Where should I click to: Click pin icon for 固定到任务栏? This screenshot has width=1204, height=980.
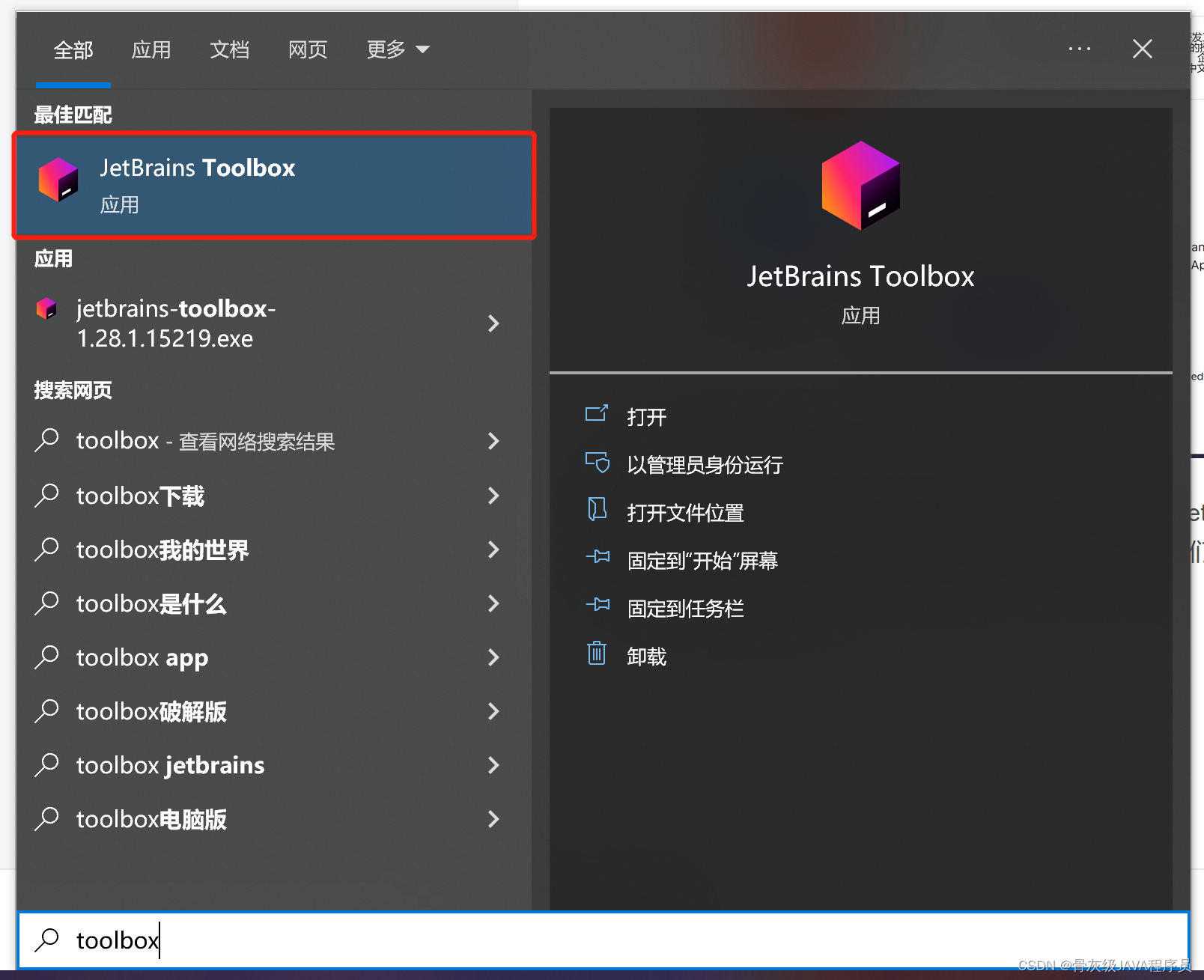click(598, 604)
